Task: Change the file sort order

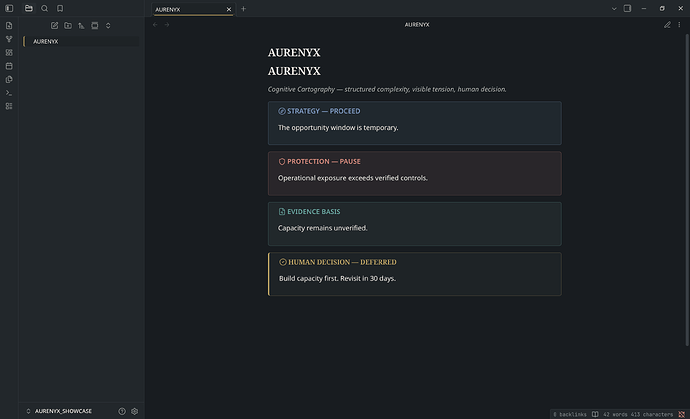Action: coord(81,26)
